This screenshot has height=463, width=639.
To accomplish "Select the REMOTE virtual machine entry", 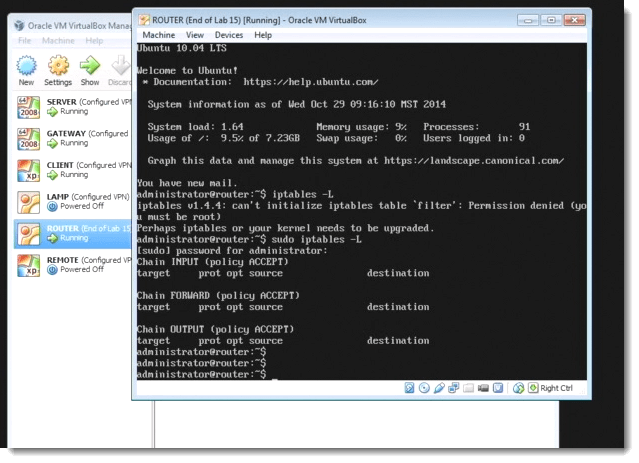I will [73, 265].
